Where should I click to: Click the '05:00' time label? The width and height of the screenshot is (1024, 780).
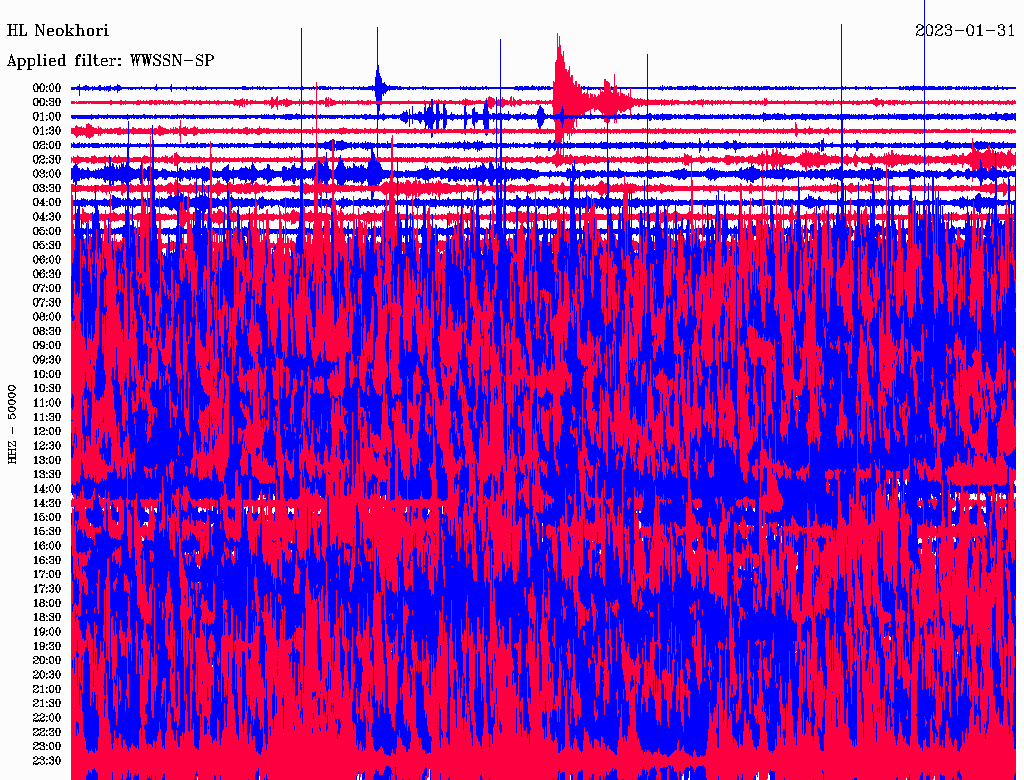[47, 231]
